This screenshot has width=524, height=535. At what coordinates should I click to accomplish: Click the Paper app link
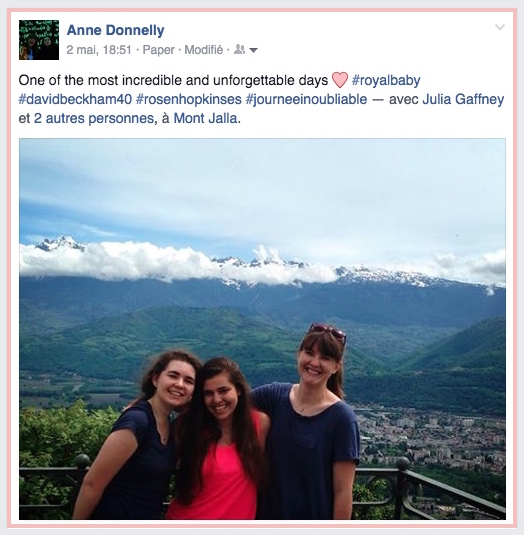(159, 50)
